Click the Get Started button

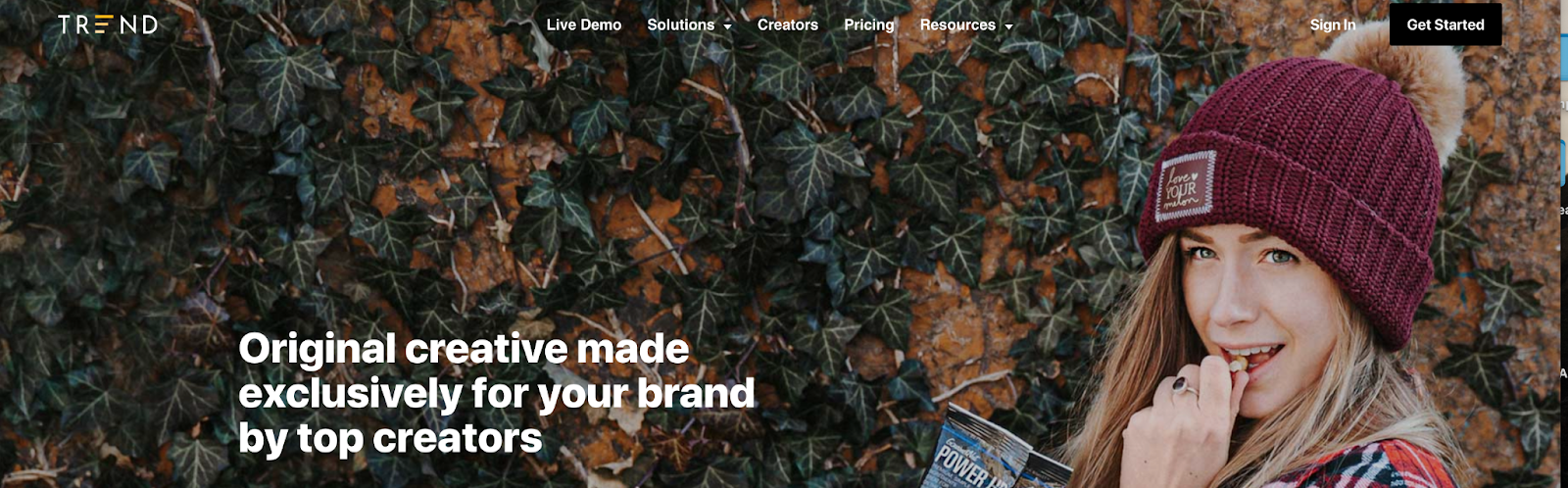point(1445,24)
